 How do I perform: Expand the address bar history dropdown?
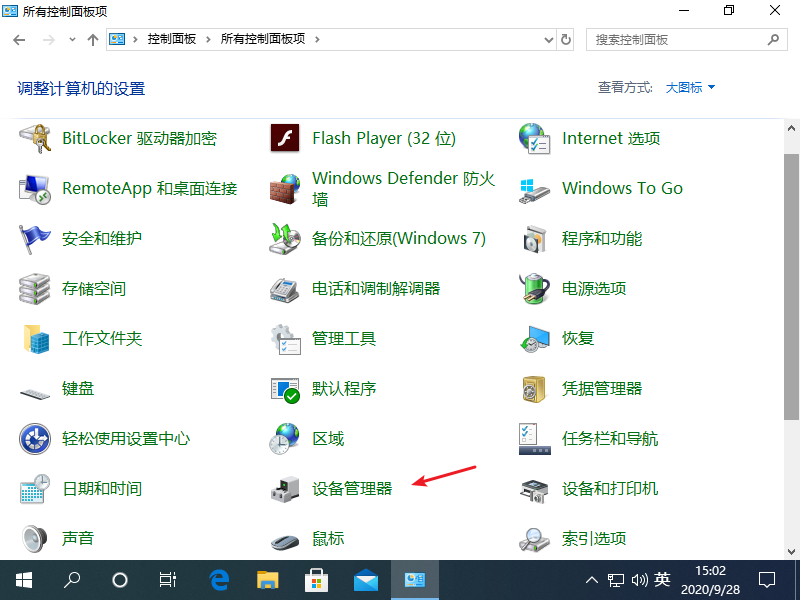[546, 39]
